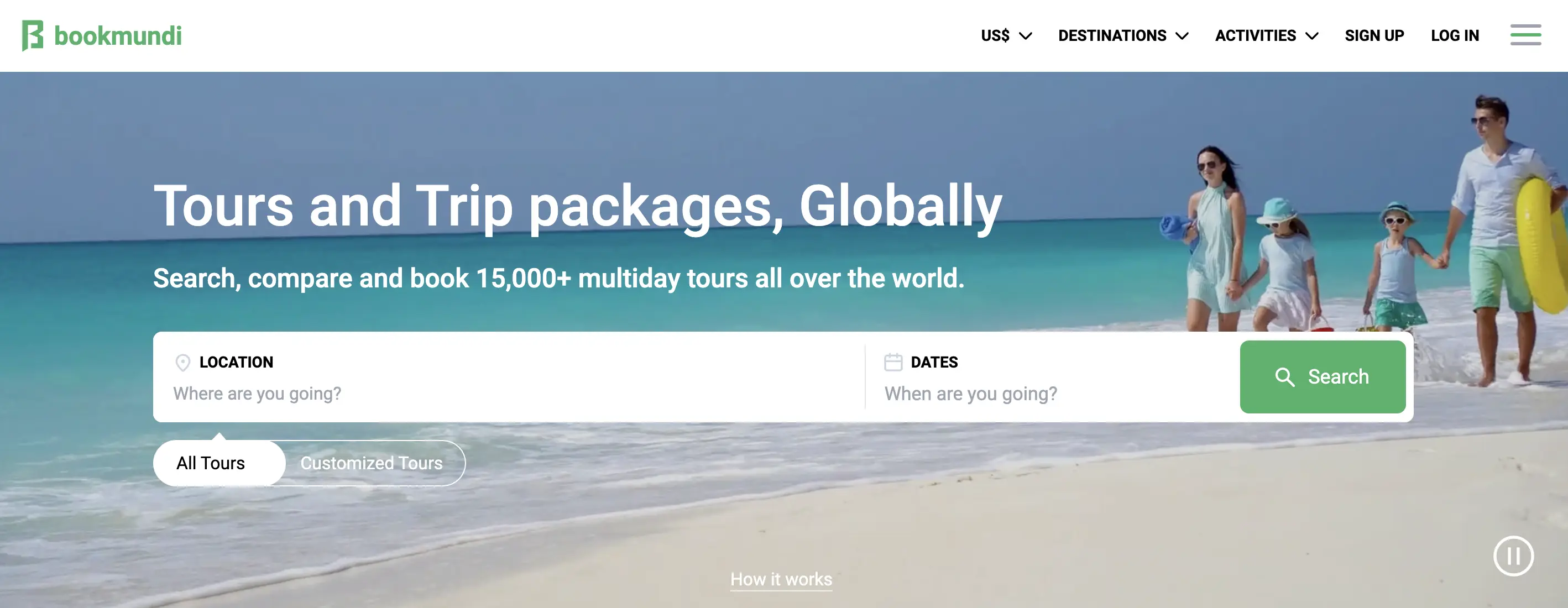This screenshot has width=1568, height=608.
Task: Pause the background beach video
Action: pos(1513,555)
